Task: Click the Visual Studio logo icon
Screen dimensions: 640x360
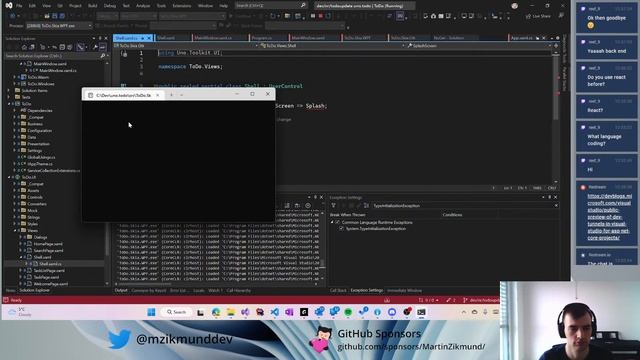Action: [x=9, y=5]
